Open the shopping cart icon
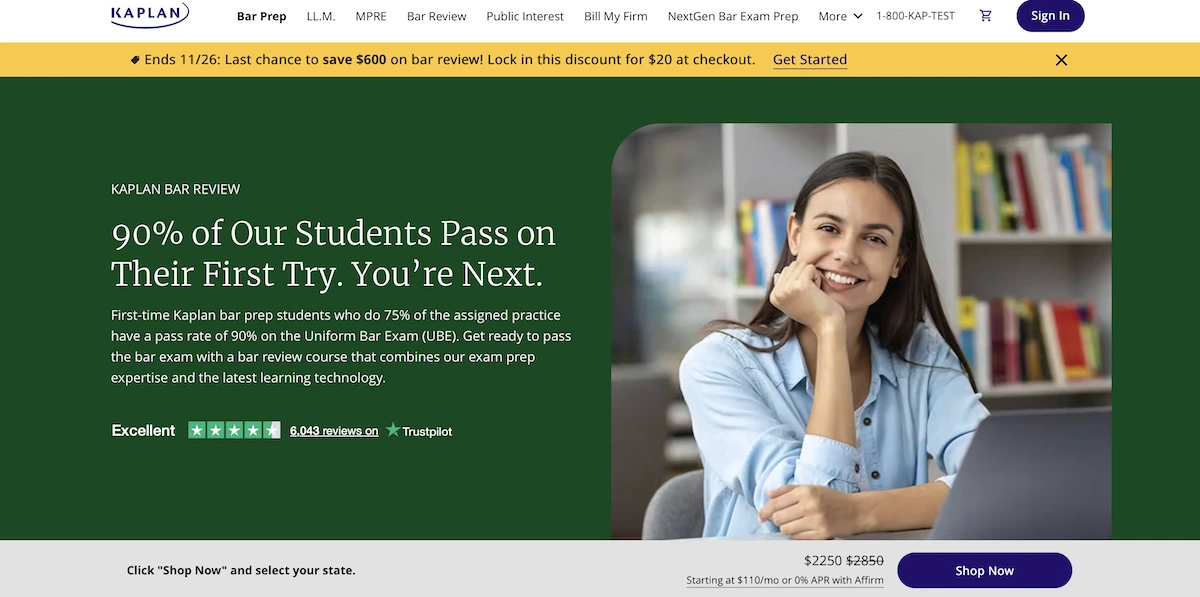 click(986, 16)
